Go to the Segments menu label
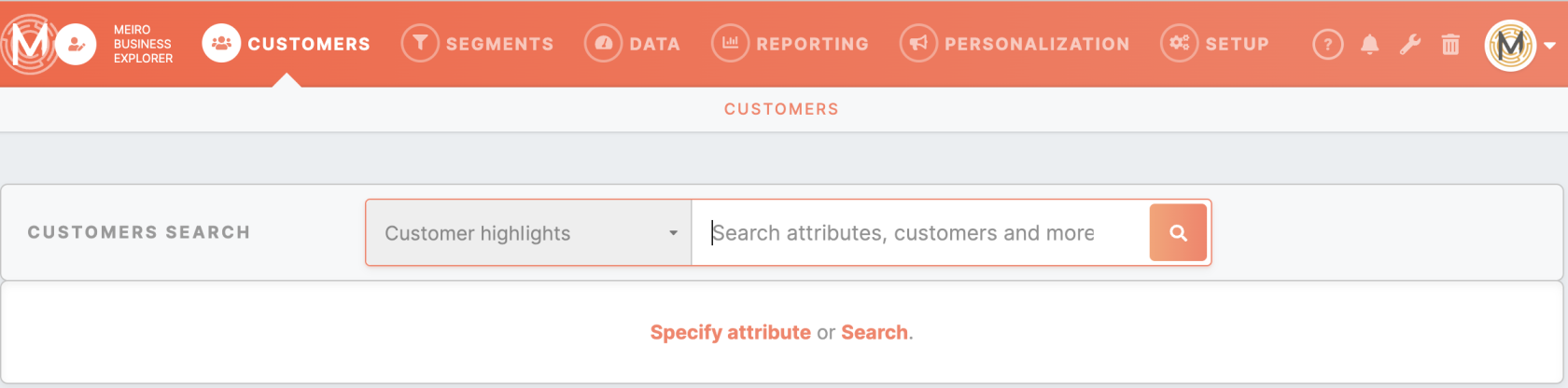This screenshot has height=388, width=1568. click(x=499, y=44)
